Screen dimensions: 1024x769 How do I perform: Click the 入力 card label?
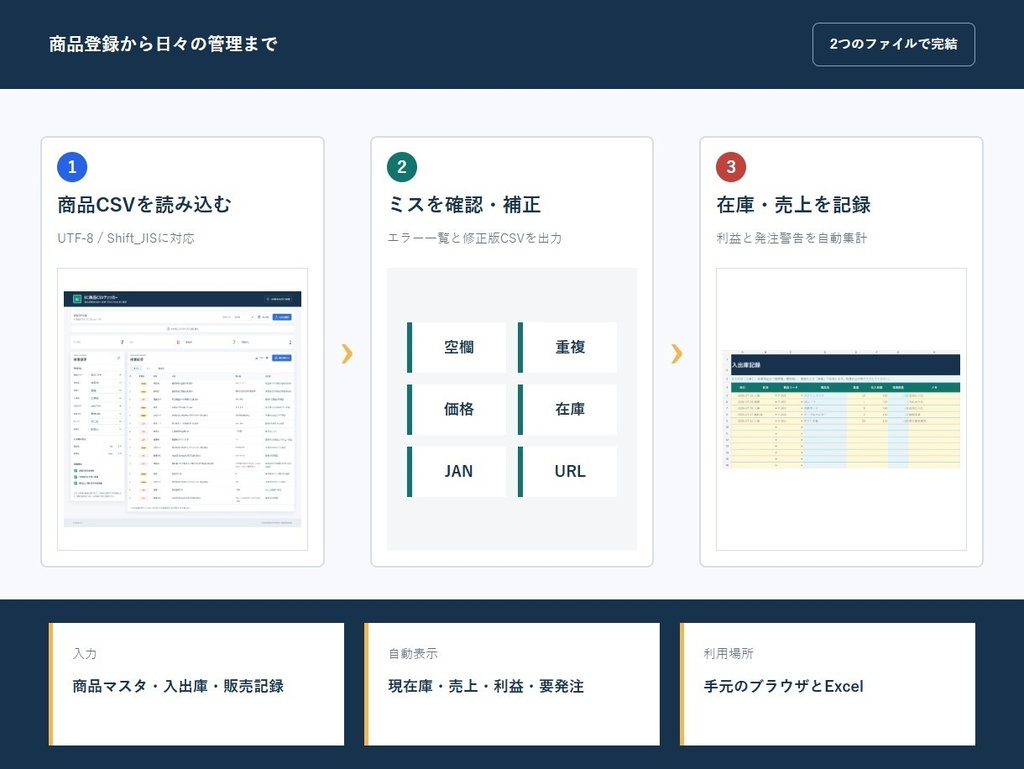coord(85,653)
